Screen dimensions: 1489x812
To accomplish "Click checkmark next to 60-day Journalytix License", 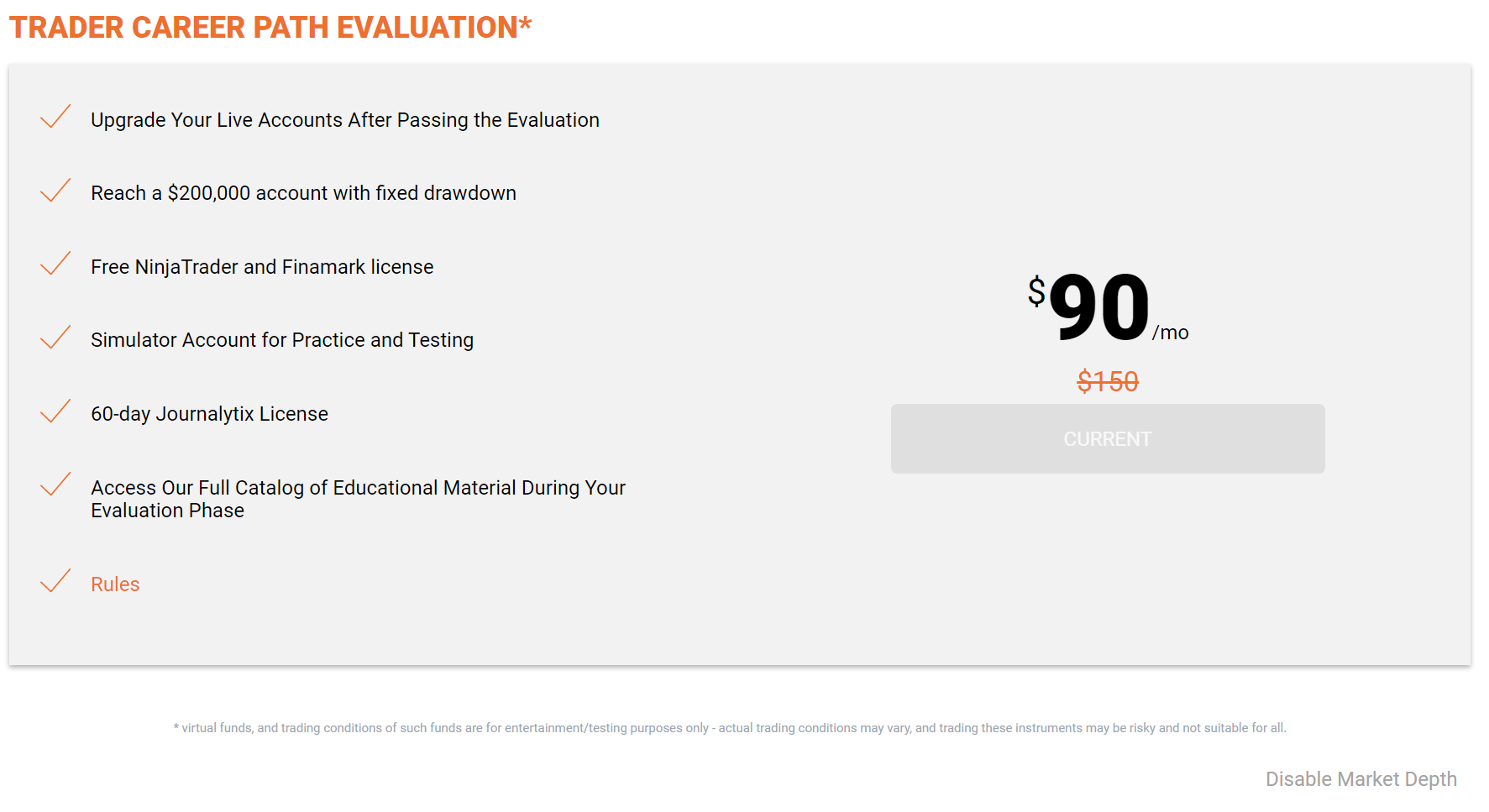I will click(x=55, y=411).
